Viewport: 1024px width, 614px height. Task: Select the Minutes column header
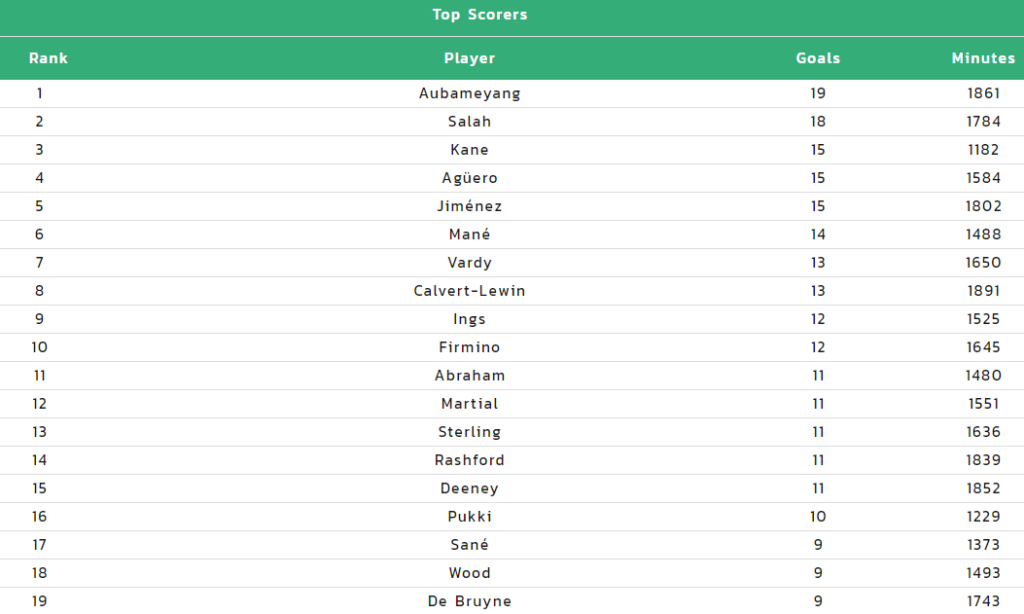983,58
